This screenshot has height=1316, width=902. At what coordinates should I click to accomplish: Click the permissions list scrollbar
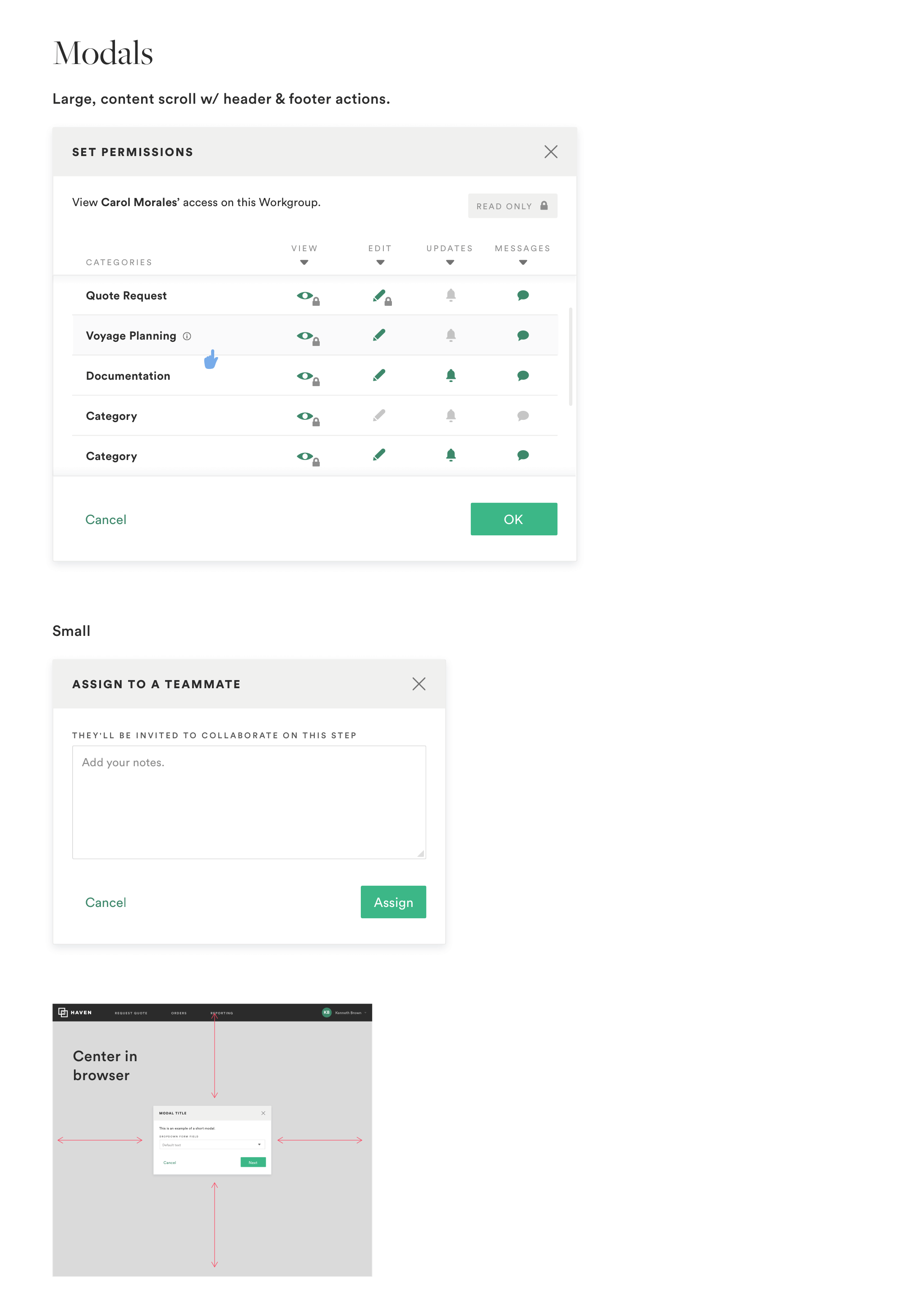[570, 357]
